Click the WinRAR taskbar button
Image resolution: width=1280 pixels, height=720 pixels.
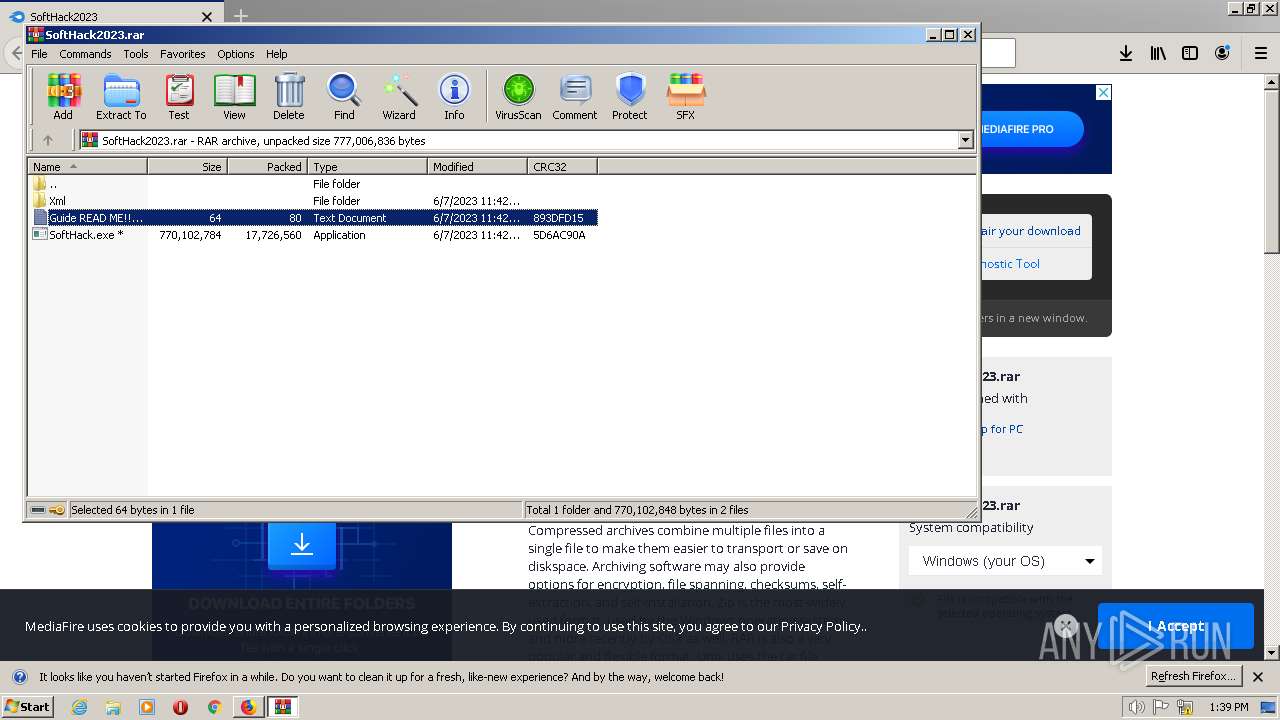pyautogui.click(x=283, y=707)
